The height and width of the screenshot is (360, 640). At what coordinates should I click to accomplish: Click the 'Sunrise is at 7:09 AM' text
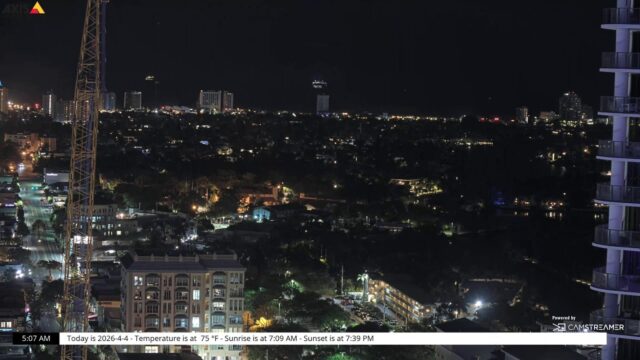(x=261, y=338)
